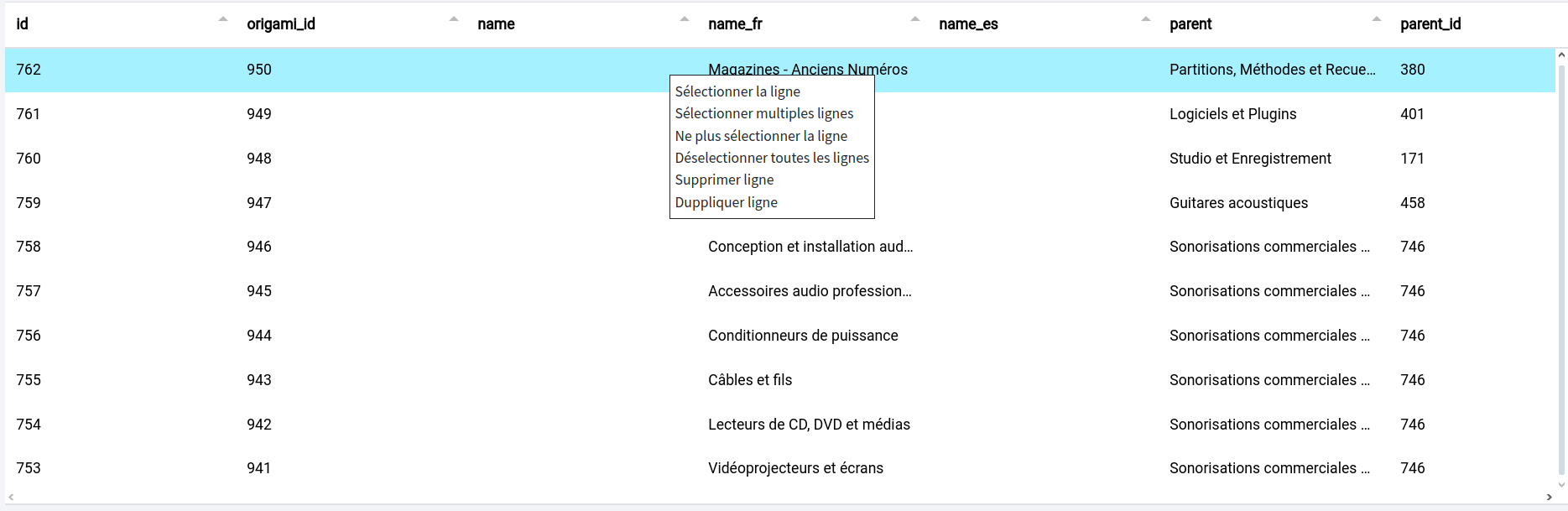Image resolution: width=1568 pixels, height=511 pixels.
Task: Choose "Déselectionner toutes les lignes" option
Action: (772, 158)
